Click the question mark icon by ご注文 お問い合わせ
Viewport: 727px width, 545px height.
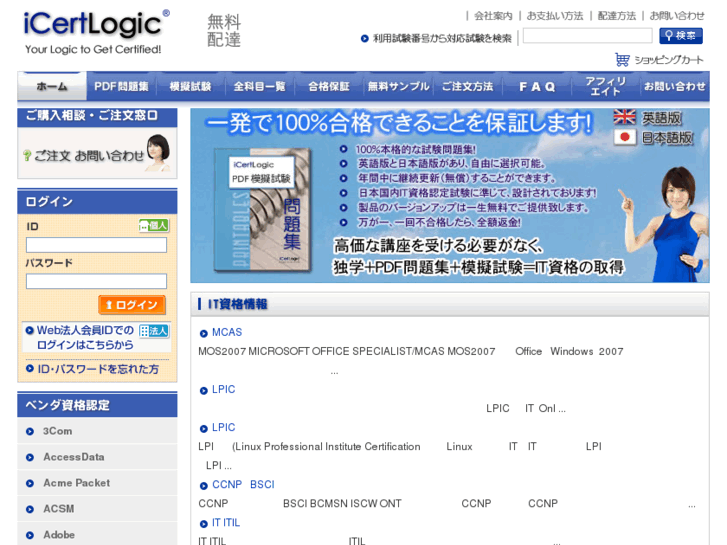(x=27, y=156)
